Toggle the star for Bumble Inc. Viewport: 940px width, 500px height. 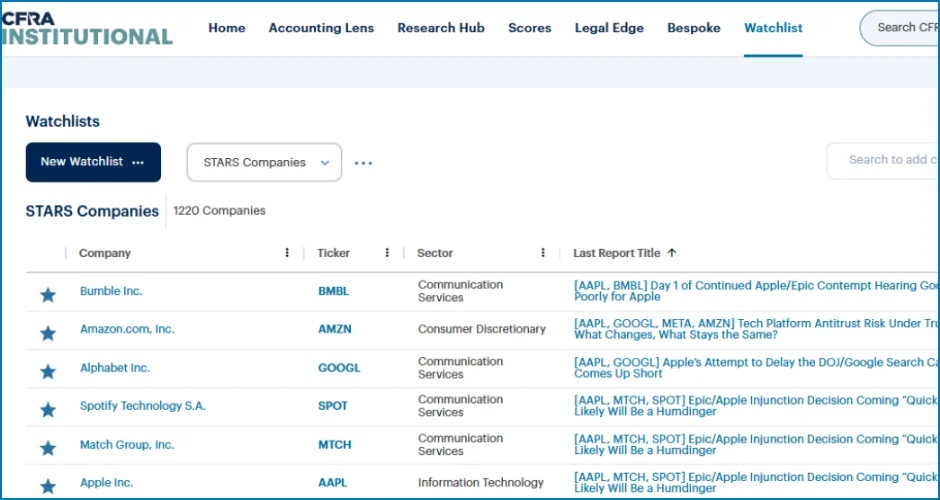[x=48, y=295]
